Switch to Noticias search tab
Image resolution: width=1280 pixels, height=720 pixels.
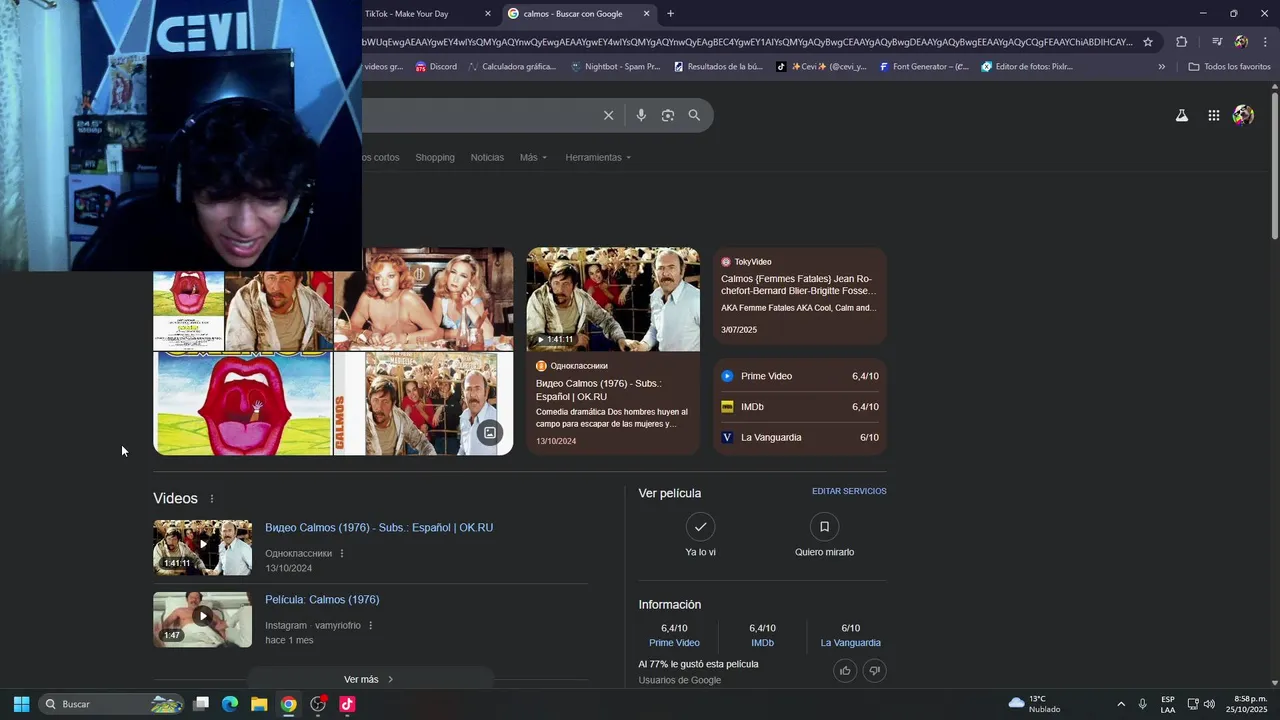click(x=487, y=157)
